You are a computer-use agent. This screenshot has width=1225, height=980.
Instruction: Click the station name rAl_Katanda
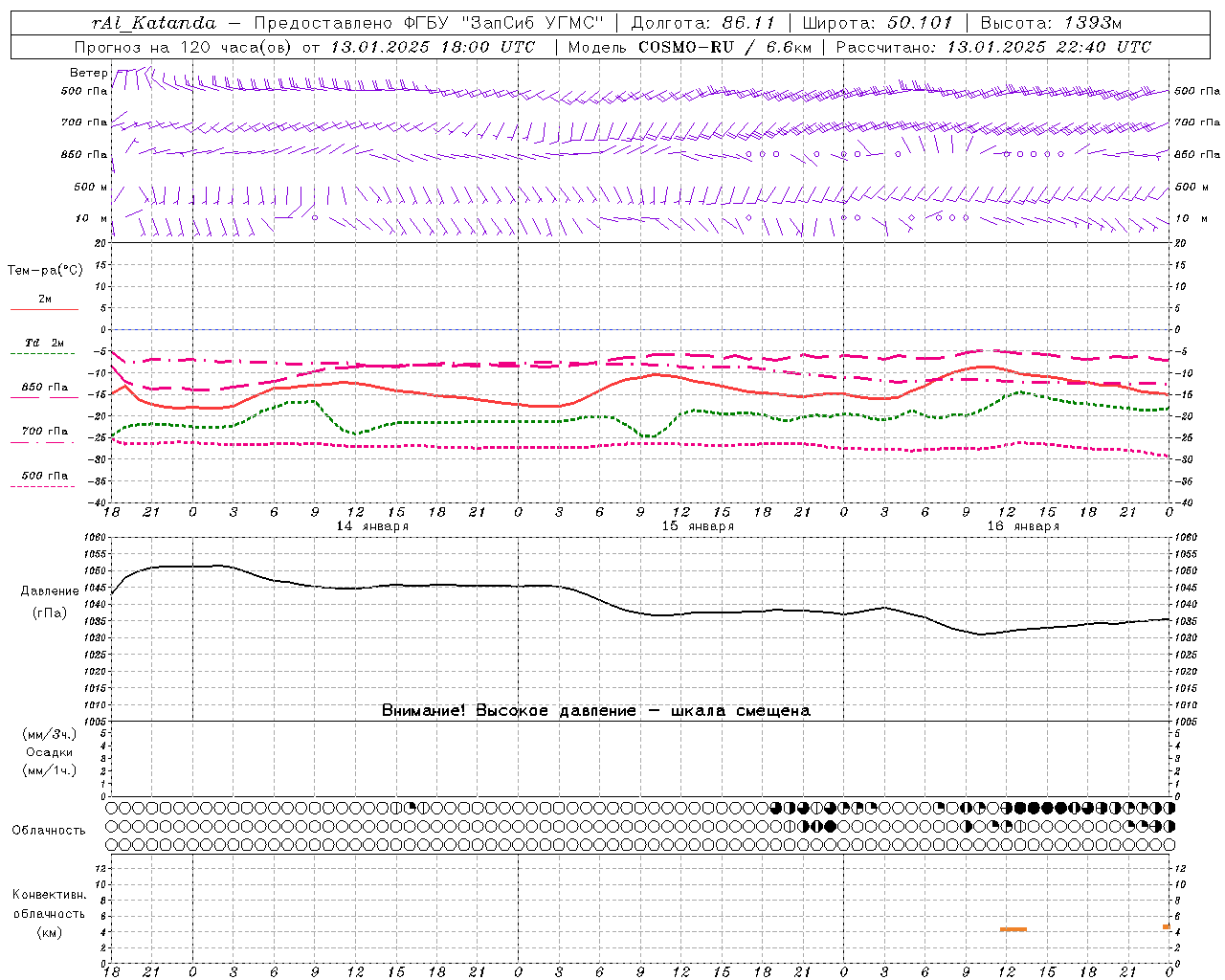pos(154,23)
